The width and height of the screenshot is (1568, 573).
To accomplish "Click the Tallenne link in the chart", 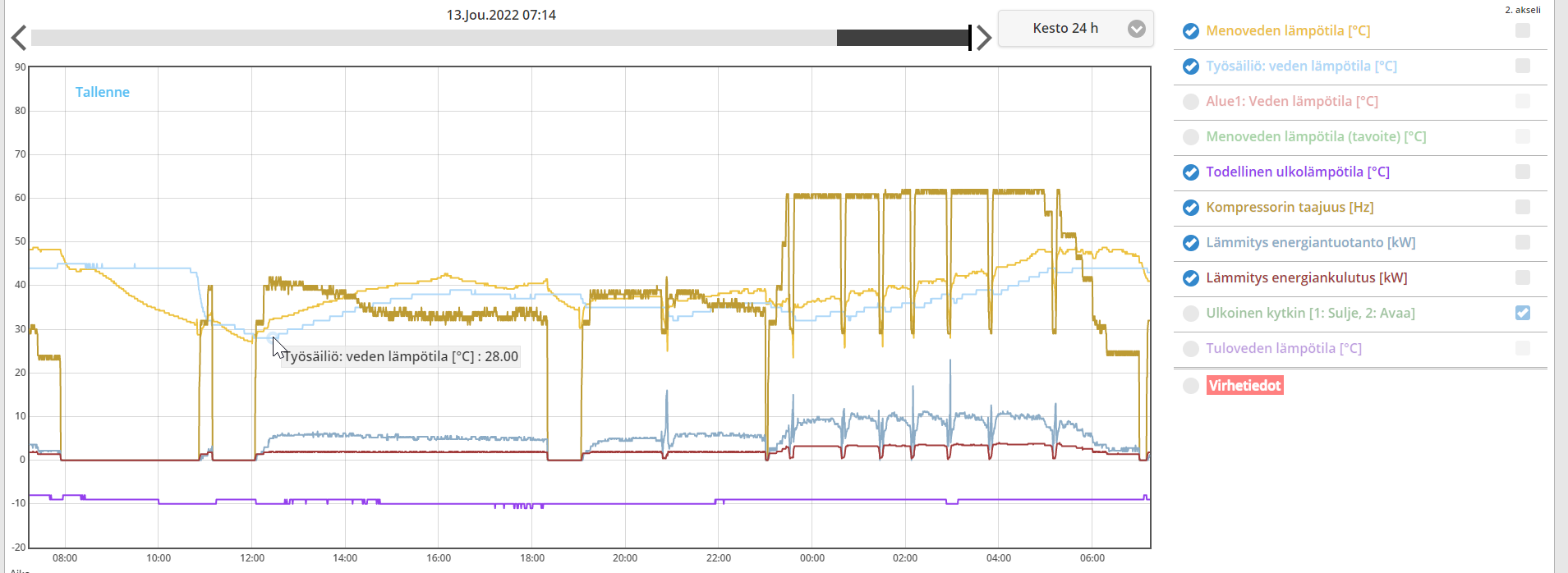I will (x=103, y=92).
